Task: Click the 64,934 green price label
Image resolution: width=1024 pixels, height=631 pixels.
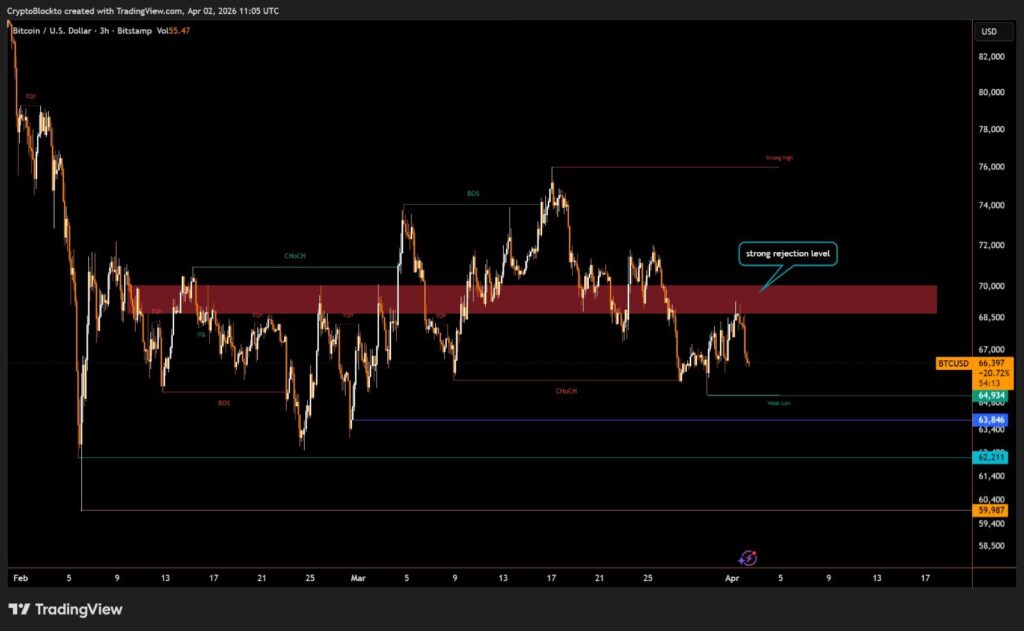Action: tap(991, 397)
